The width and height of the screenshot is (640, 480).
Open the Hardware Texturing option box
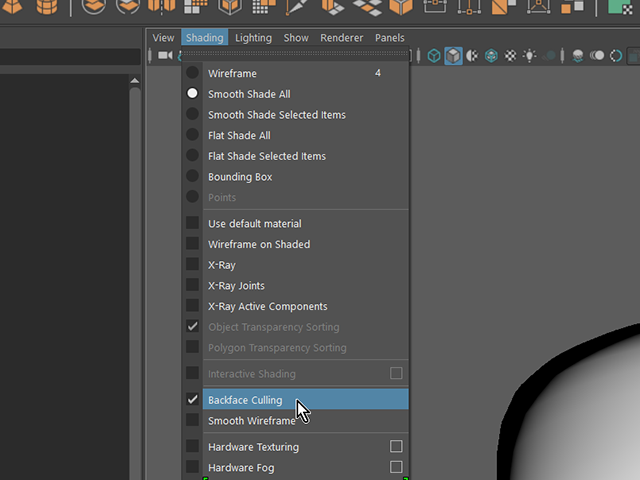(396, 446)
